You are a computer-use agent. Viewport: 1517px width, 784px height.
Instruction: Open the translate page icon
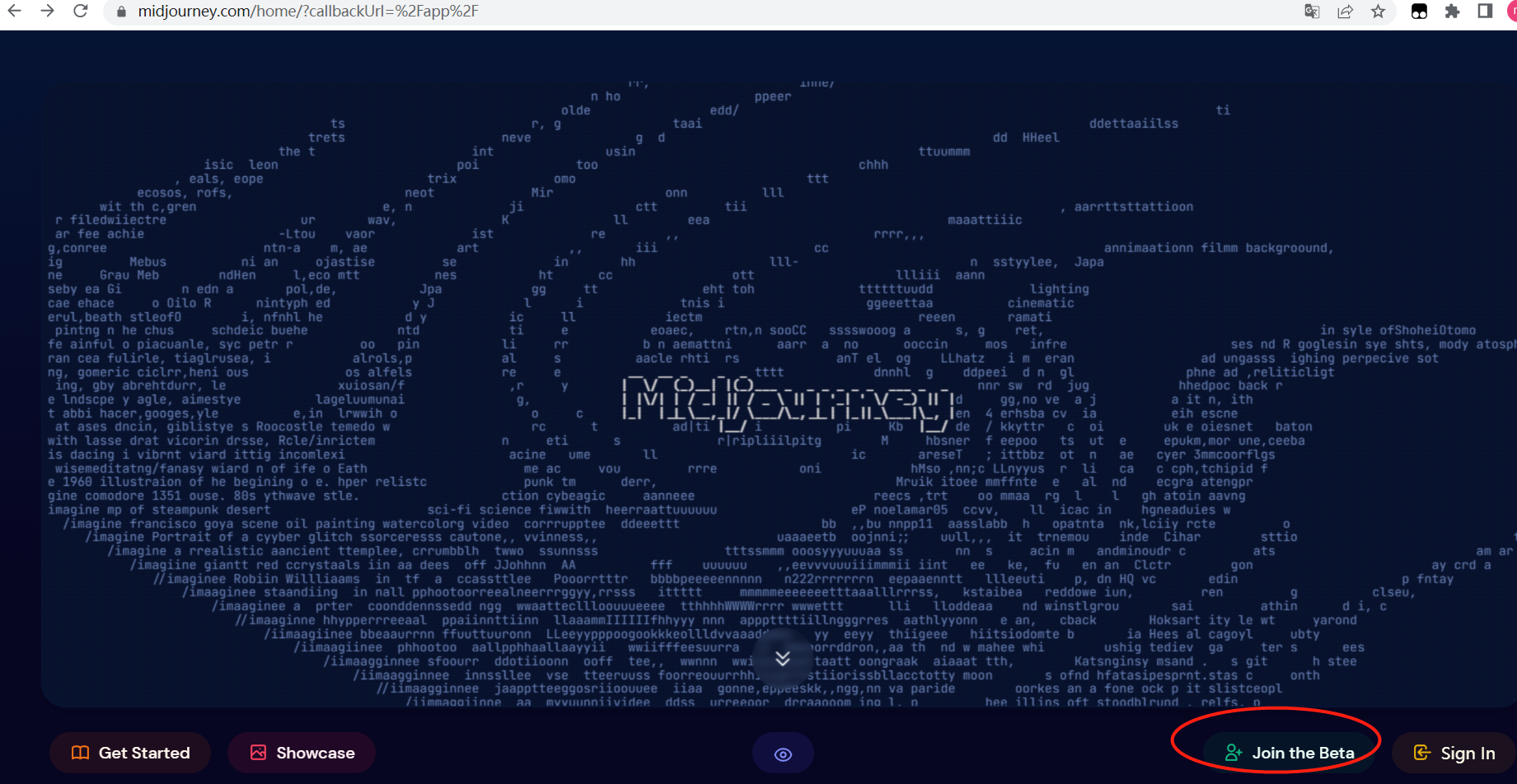click(x=1312, y=12)
